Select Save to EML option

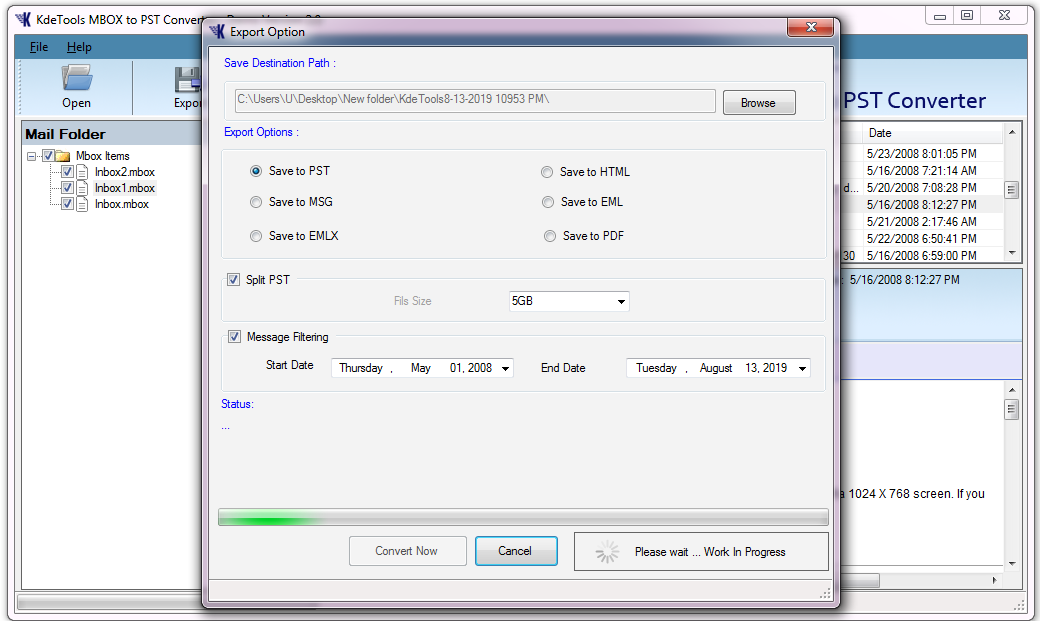pos(548,202)
